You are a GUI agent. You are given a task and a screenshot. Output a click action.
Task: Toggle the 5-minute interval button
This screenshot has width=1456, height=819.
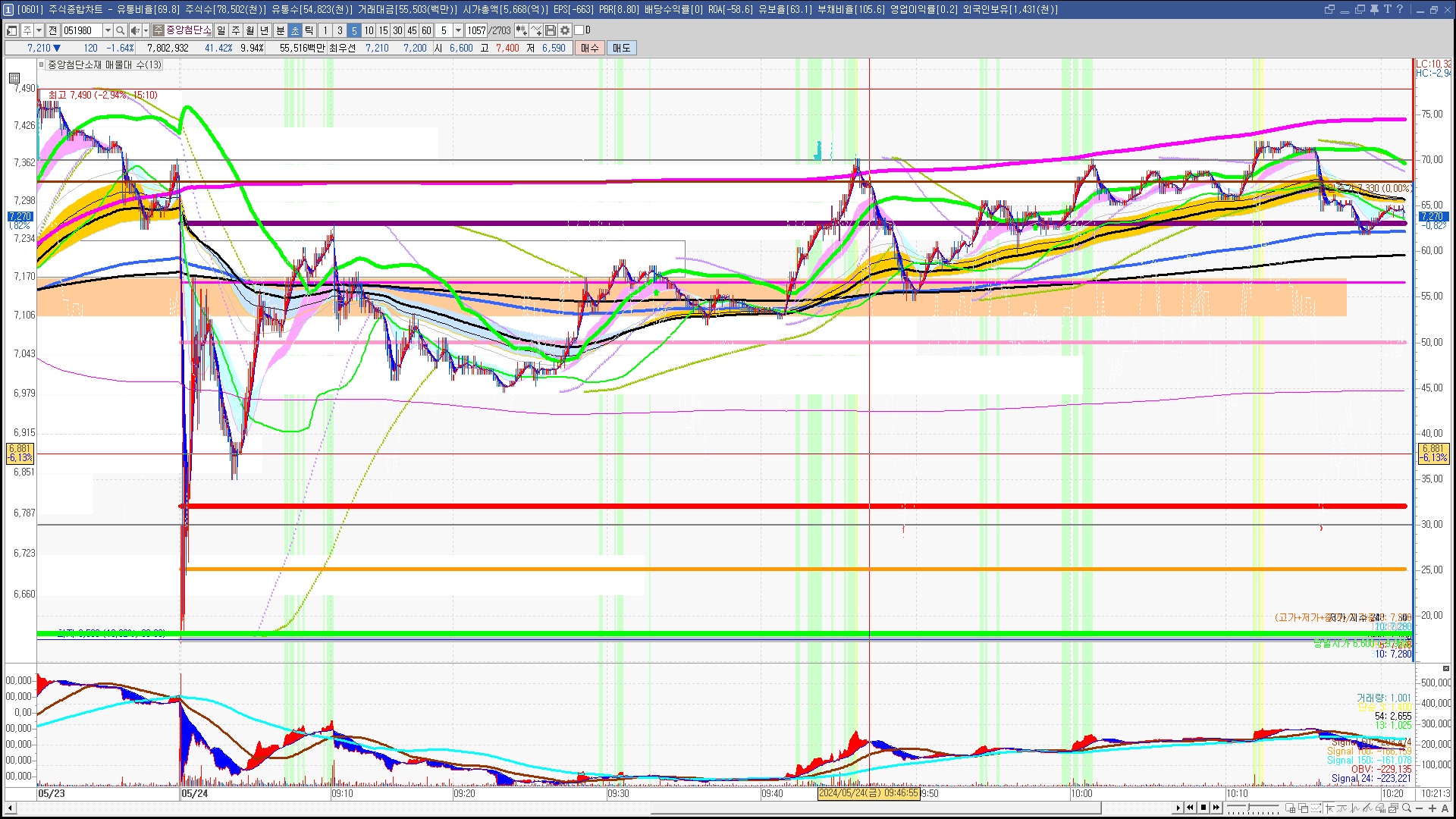point(353,30)
